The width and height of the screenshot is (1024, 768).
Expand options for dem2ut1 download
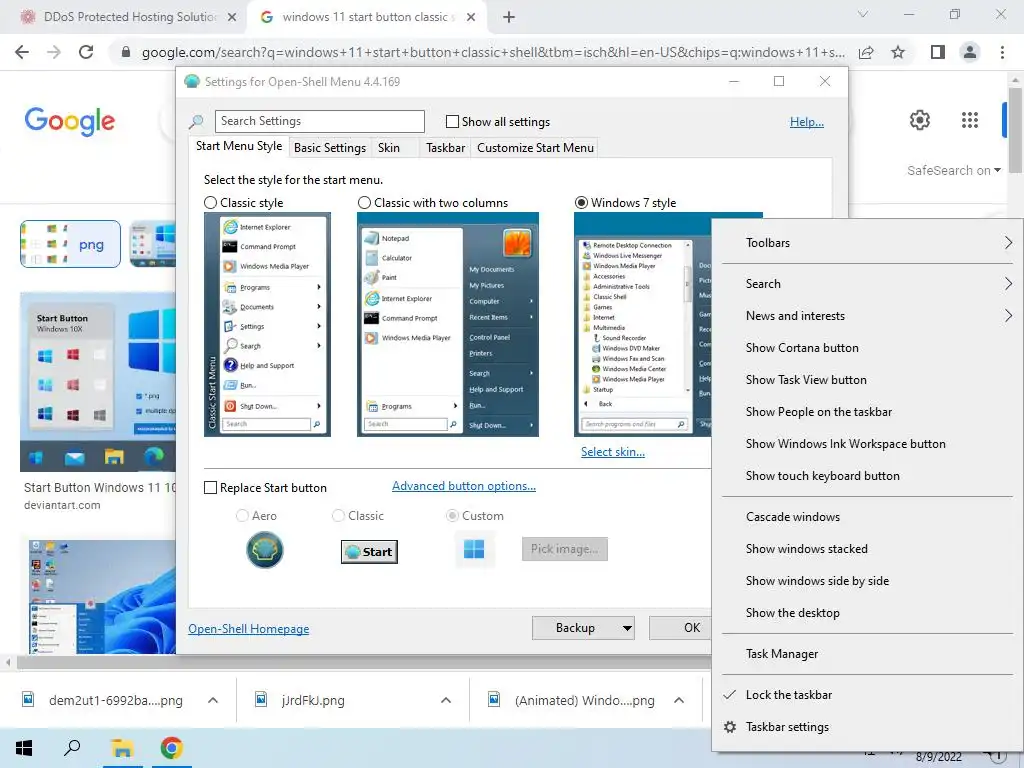point(213,701)
